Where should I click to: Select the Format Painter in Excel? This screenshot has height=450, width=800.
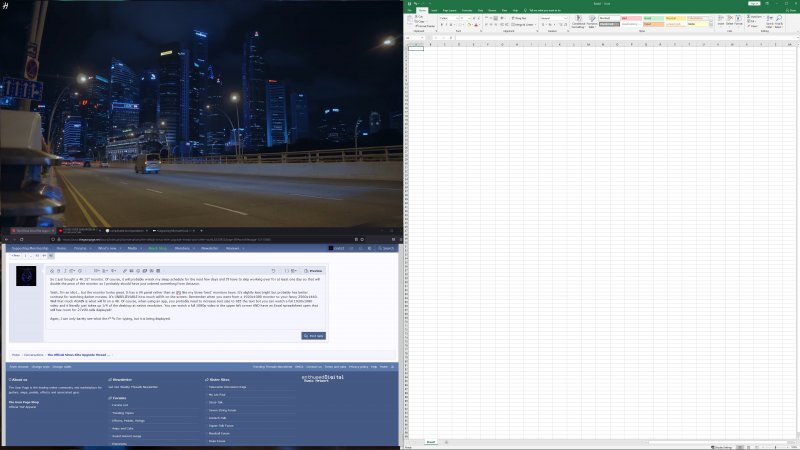pos(425,26)
